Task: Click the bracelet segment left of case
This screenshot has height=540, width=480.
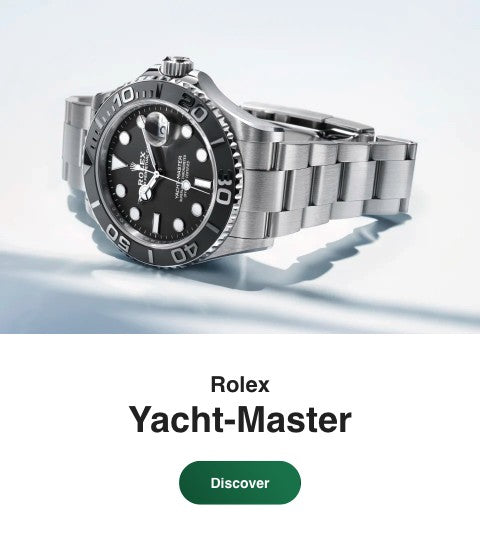Action: 77,143
